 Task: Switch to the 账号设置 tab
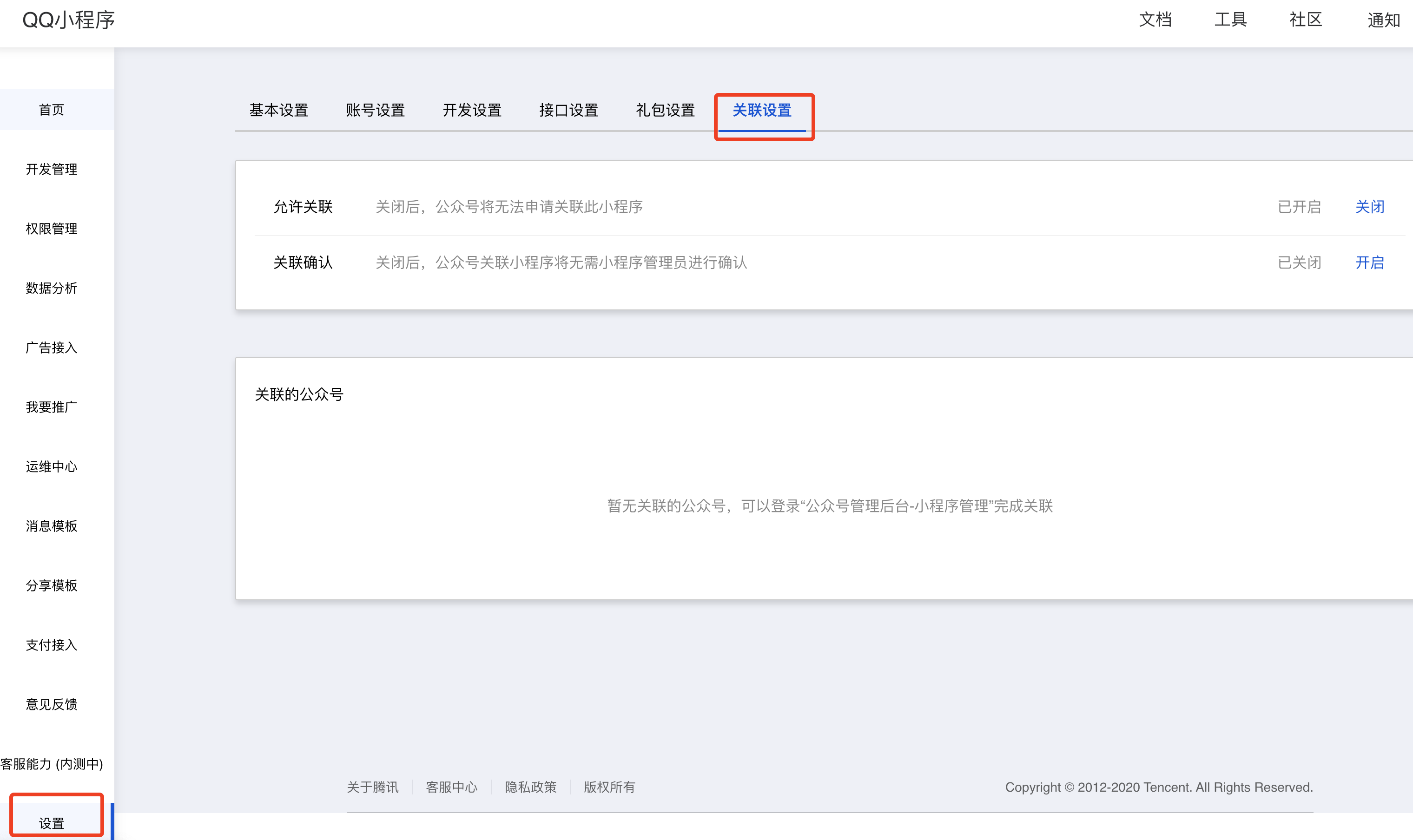pos(376,111)
